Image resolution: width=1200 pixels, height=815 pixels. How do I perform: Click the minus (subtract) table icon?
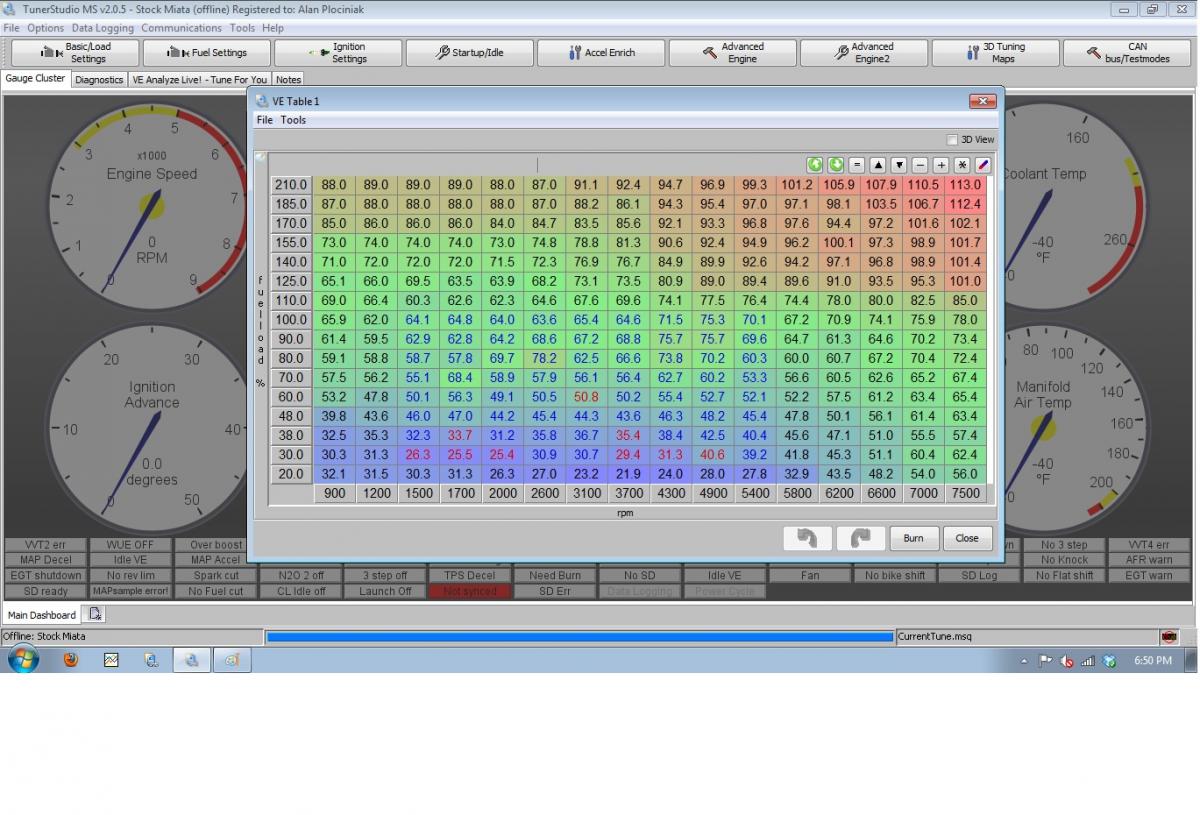[920, 165]
